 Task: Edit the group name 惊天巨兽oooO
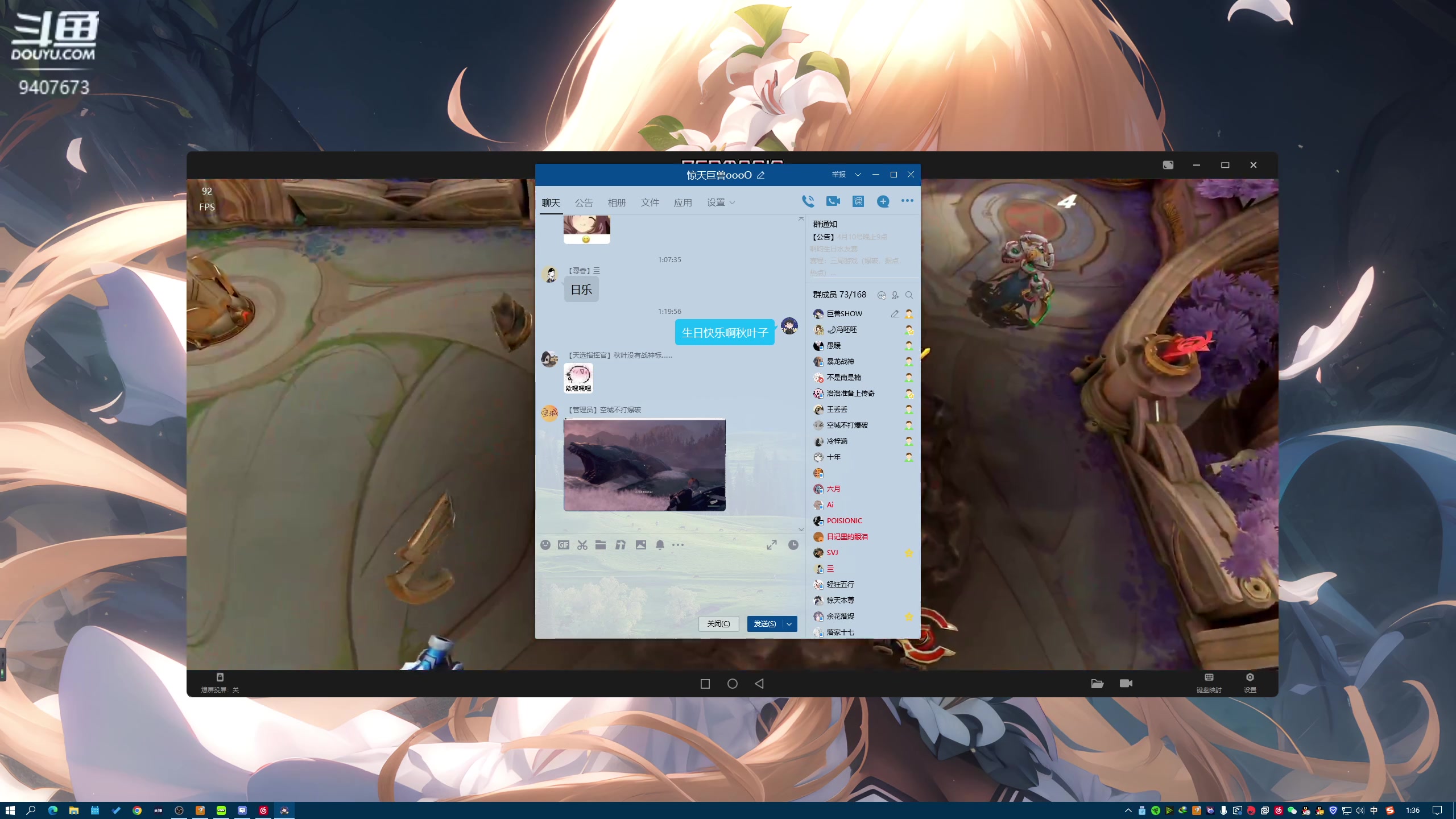tap(761, 175)
